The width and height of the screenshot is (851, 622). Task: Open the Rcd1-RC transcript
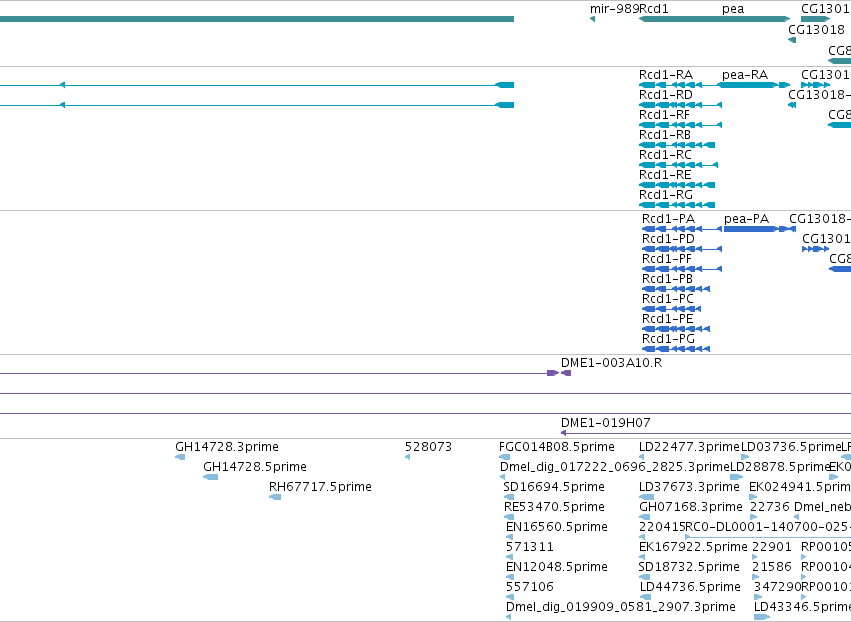(x=665, y=155)
